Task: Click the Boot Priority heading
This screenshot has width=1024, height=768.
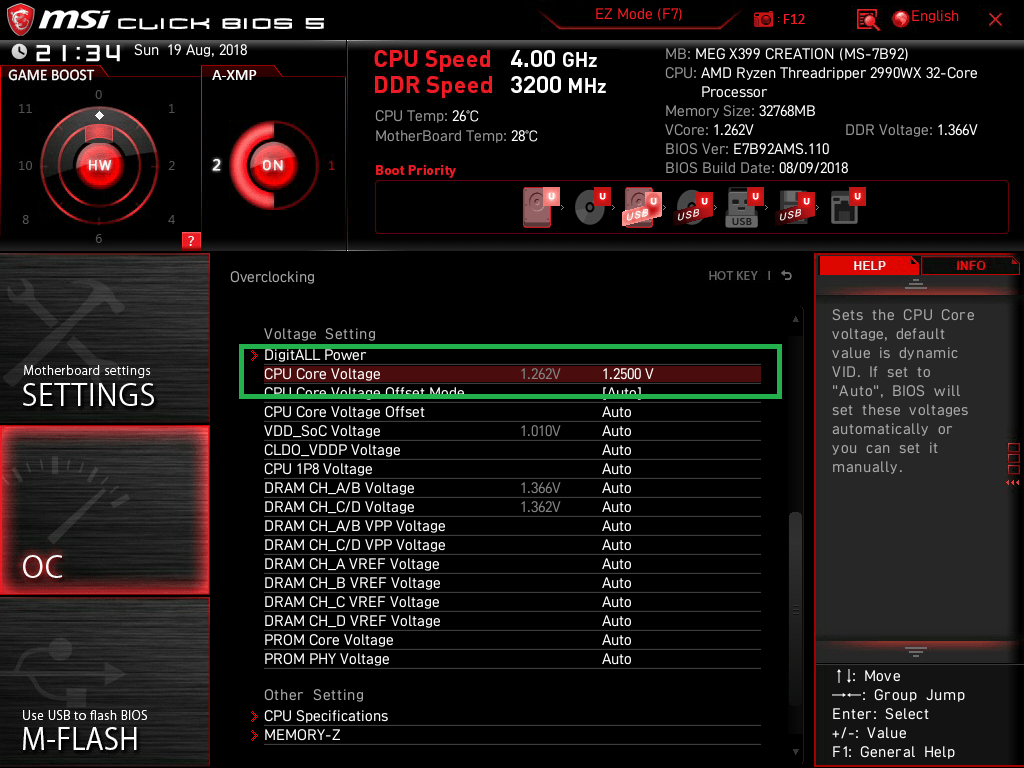Action: coord(415,170)
